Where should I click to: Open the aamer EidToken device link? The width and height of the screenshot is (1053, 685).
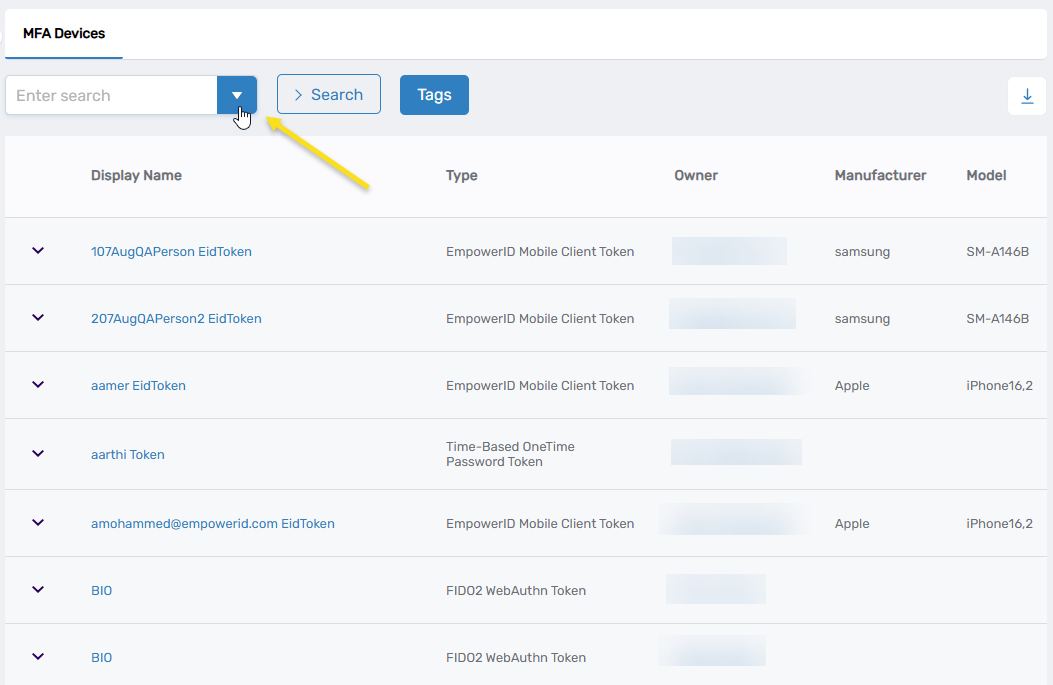pyautogui.click(x=138, y=385)
